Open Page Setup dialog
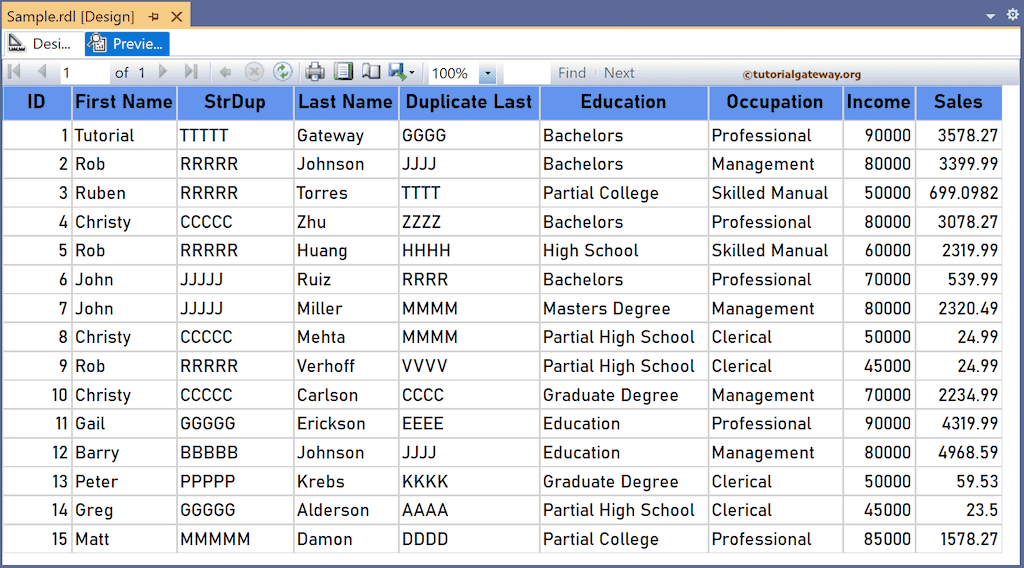Image resolution: width=1024 pixels, height=568 pixels. 371,72
